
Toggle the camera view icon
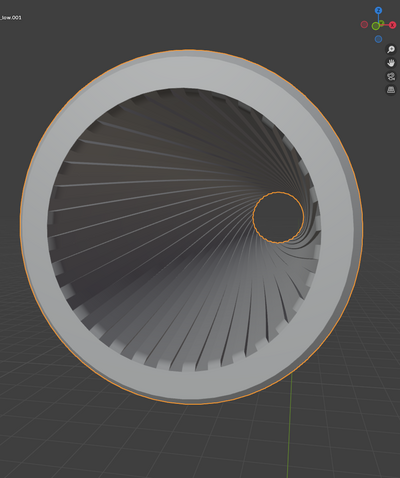391,76
